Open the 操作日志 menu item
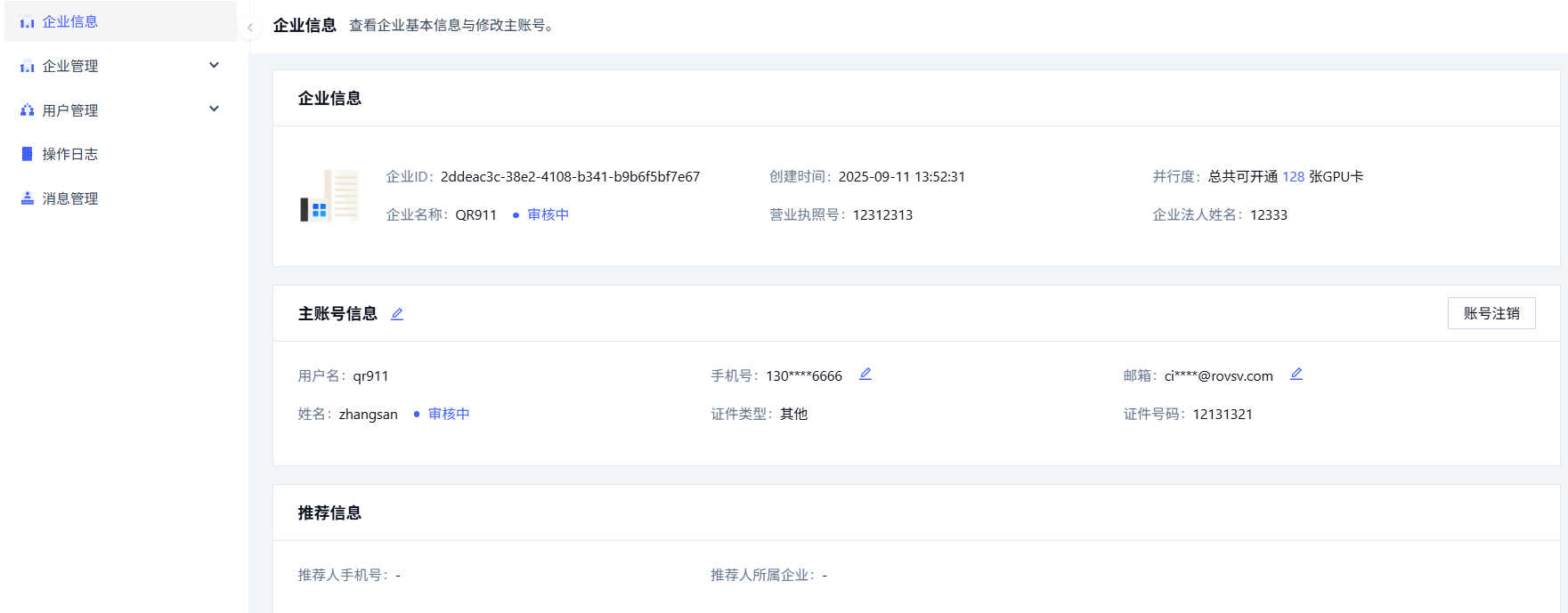The width and height of the screenshot is (1568, 613). coord(69,154)
